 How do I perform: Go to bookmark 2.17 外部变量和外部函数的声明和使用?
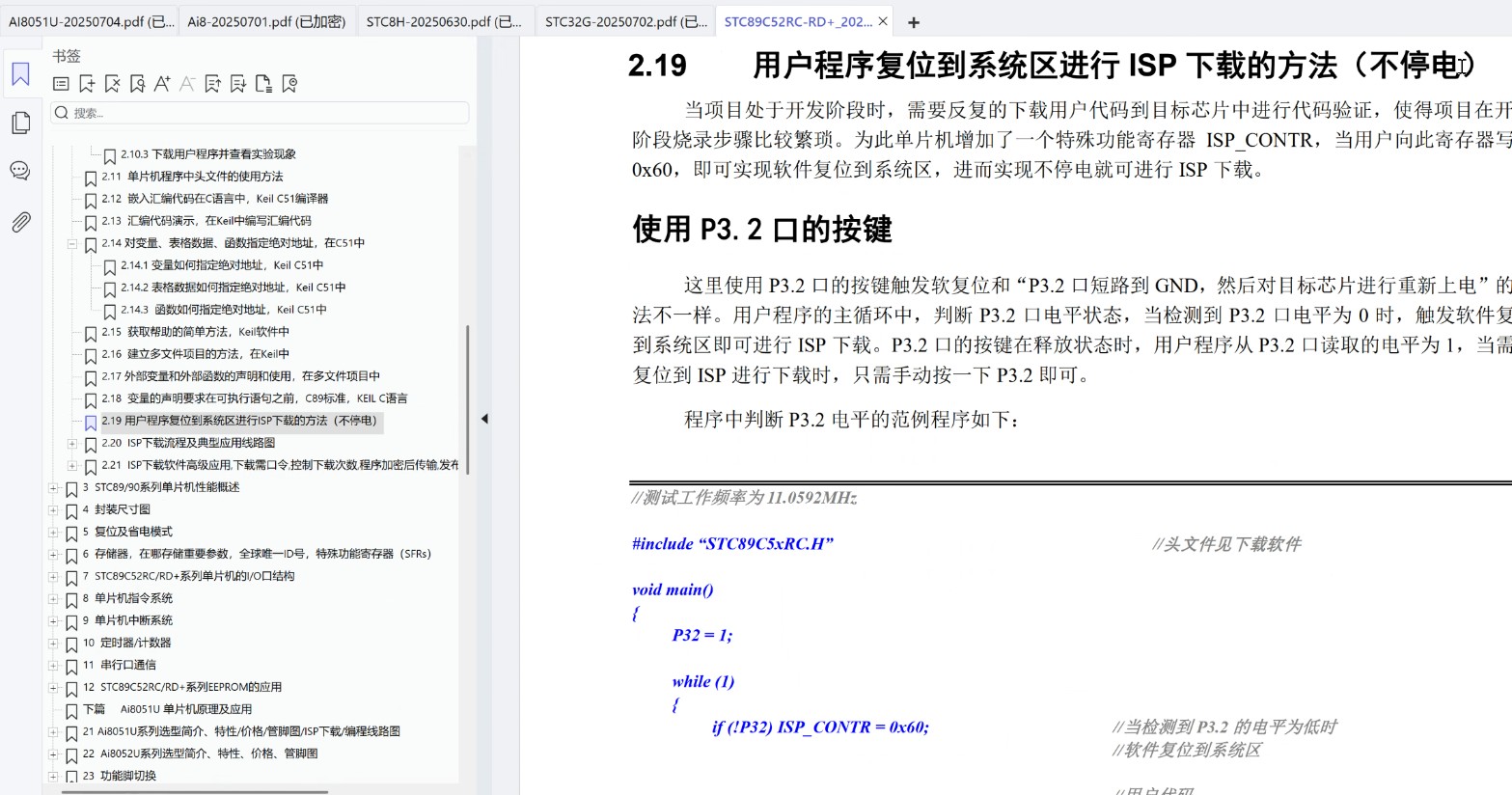tap(240, 376)
